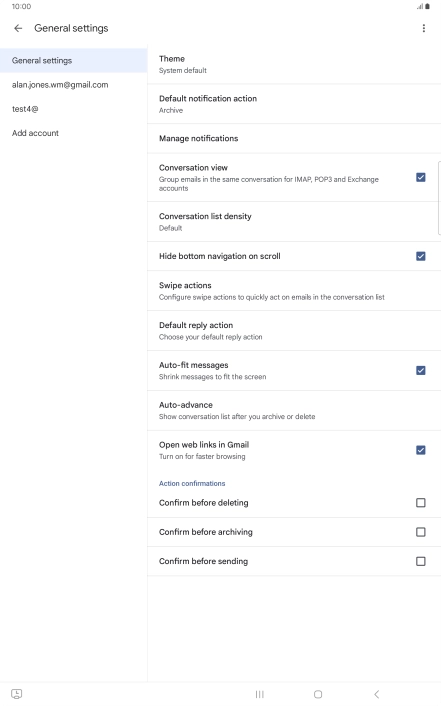Uncheck Hide bottom navigation on scroll
This screenshot has height=706, width=441.
pyautogui.click(x=420, y=256)
